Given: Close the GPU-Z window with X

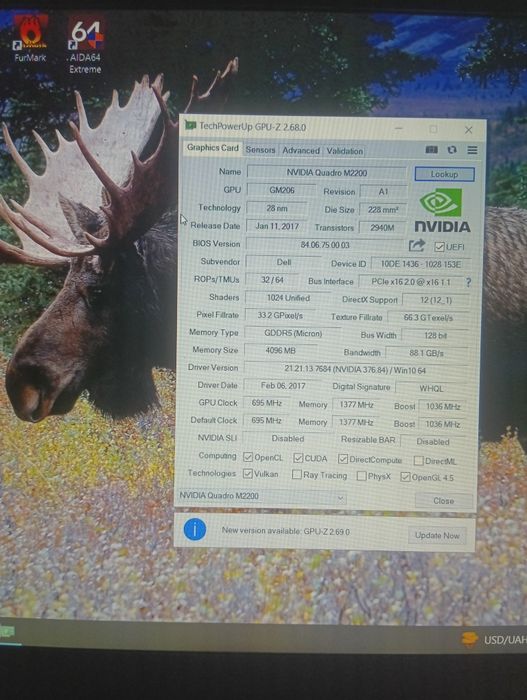Looking at the screenshot, I should click(x=468, y=130).
